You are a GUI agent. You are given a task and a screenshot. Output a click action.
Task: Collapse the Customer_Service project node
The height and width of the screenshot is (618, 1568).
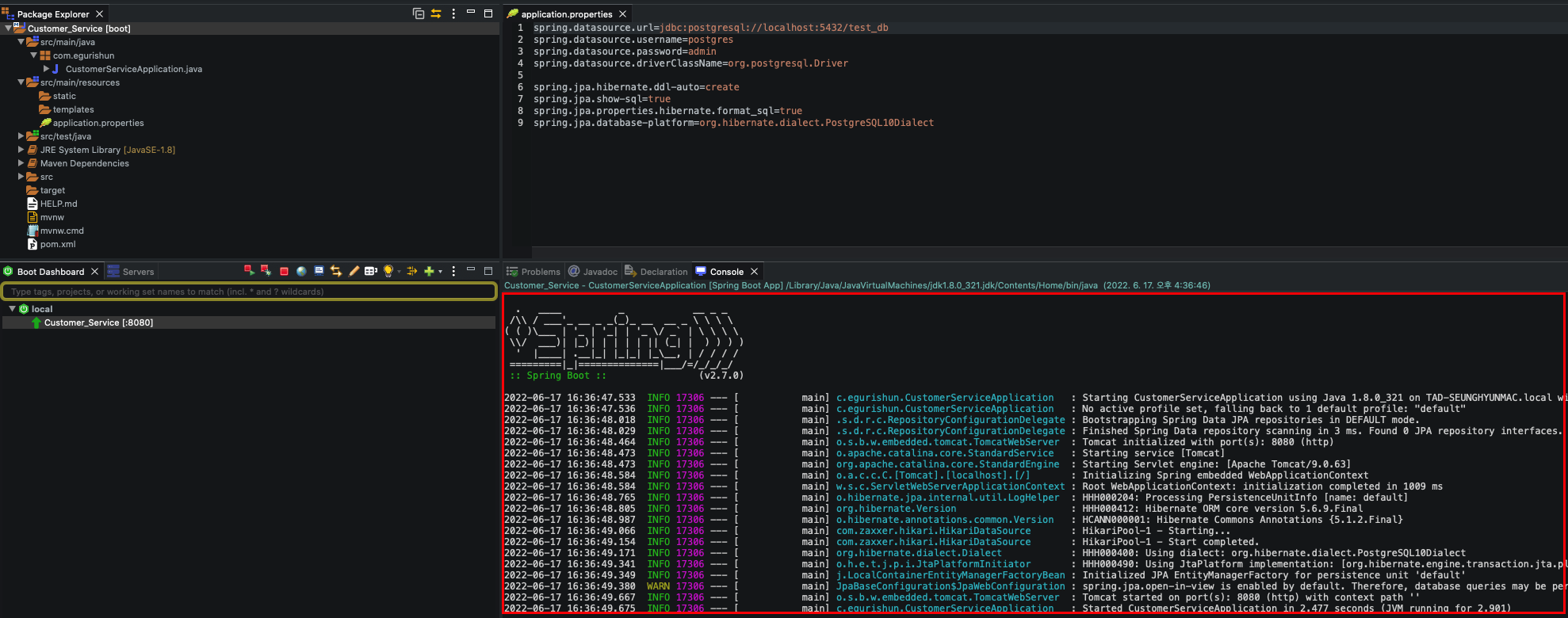click(x=8, y=29)
